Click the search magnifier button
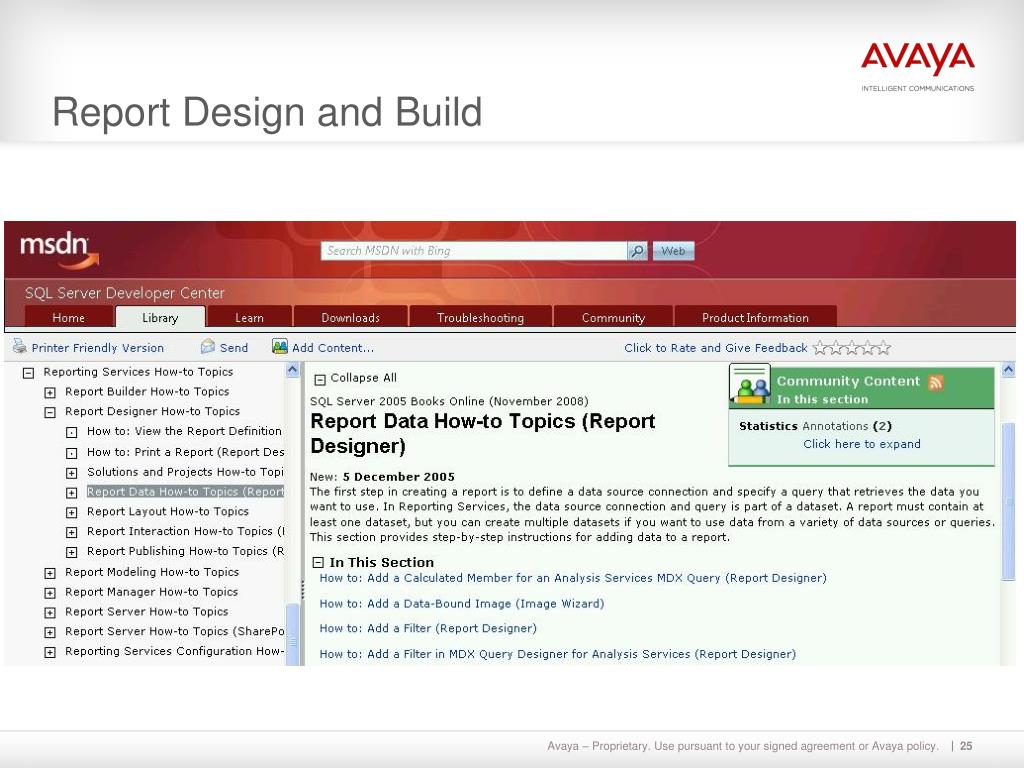 [x=637, y=251]
